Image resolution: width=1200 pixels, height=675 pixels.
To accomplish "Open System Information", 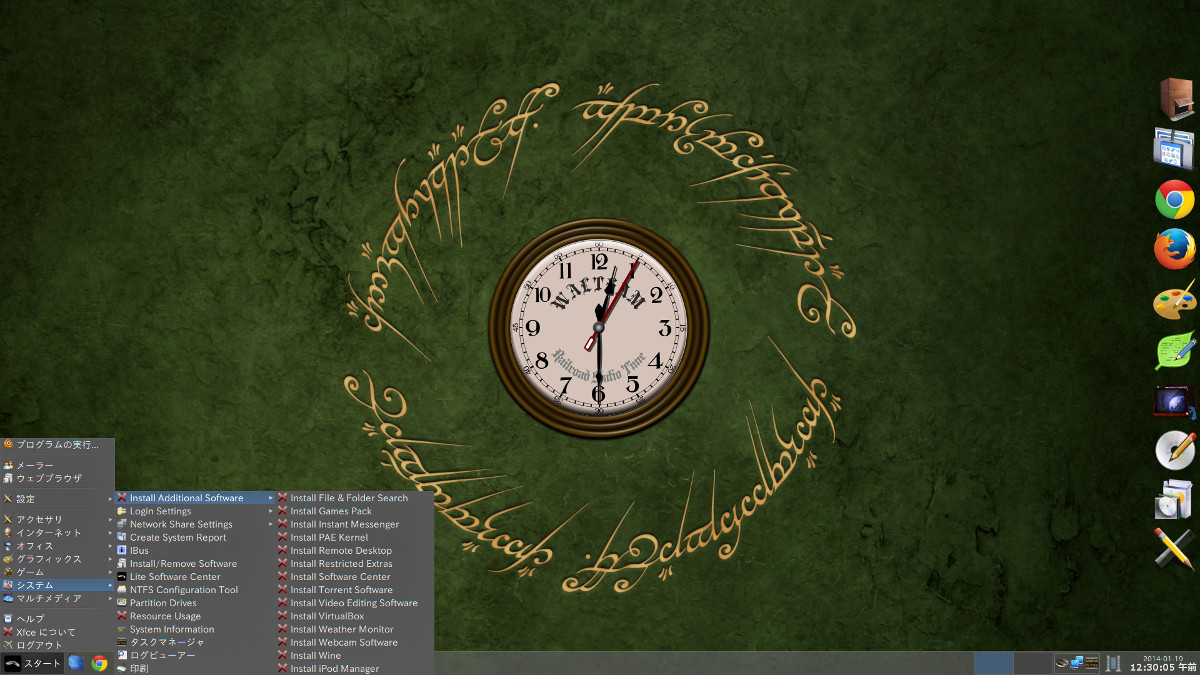I will pyautogui.click(x=195, y=629).
